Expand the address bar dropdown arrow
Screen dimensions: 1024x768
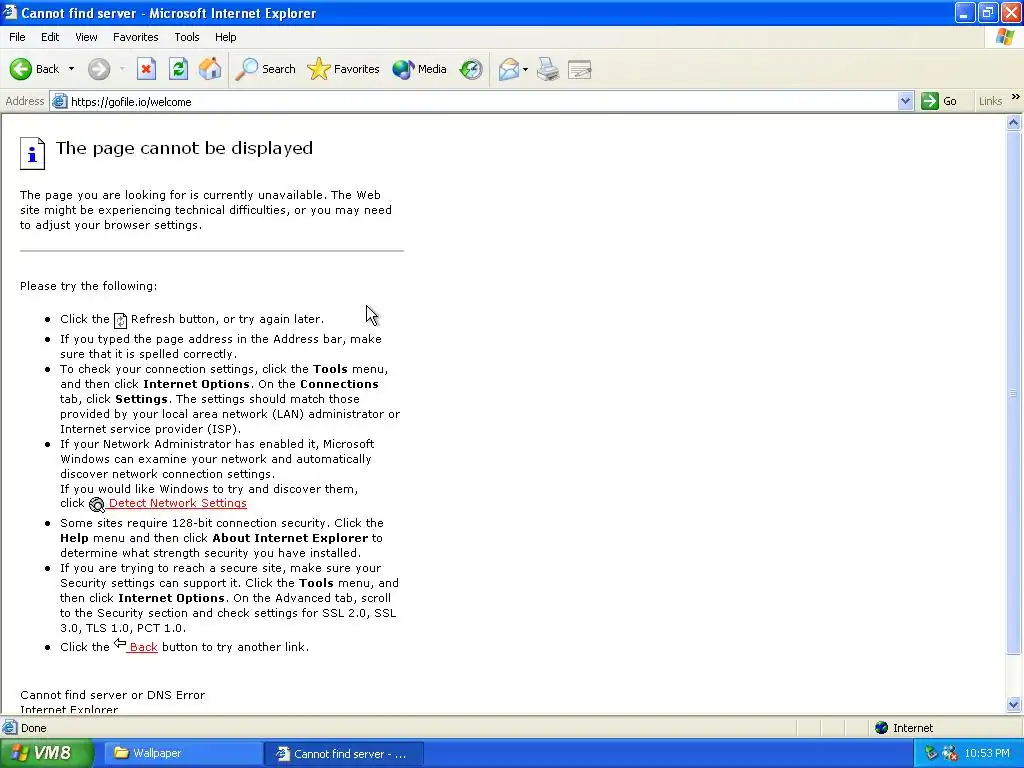pos(905,101)
